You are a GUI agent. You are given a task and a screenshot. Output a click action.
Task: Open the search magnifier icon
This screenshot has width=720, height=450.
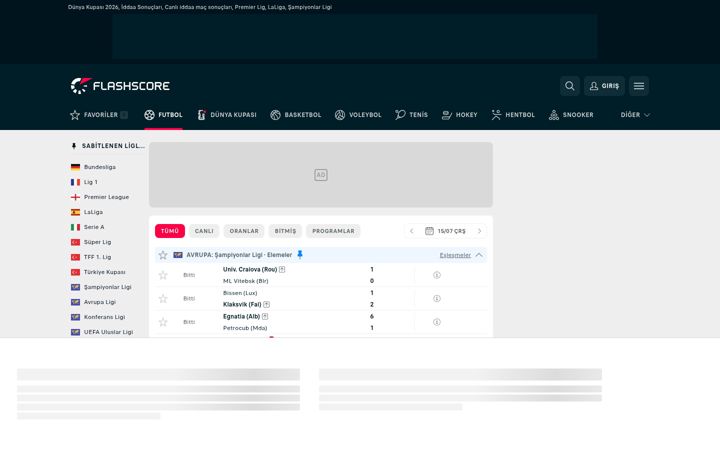click(x=569, y=86)
